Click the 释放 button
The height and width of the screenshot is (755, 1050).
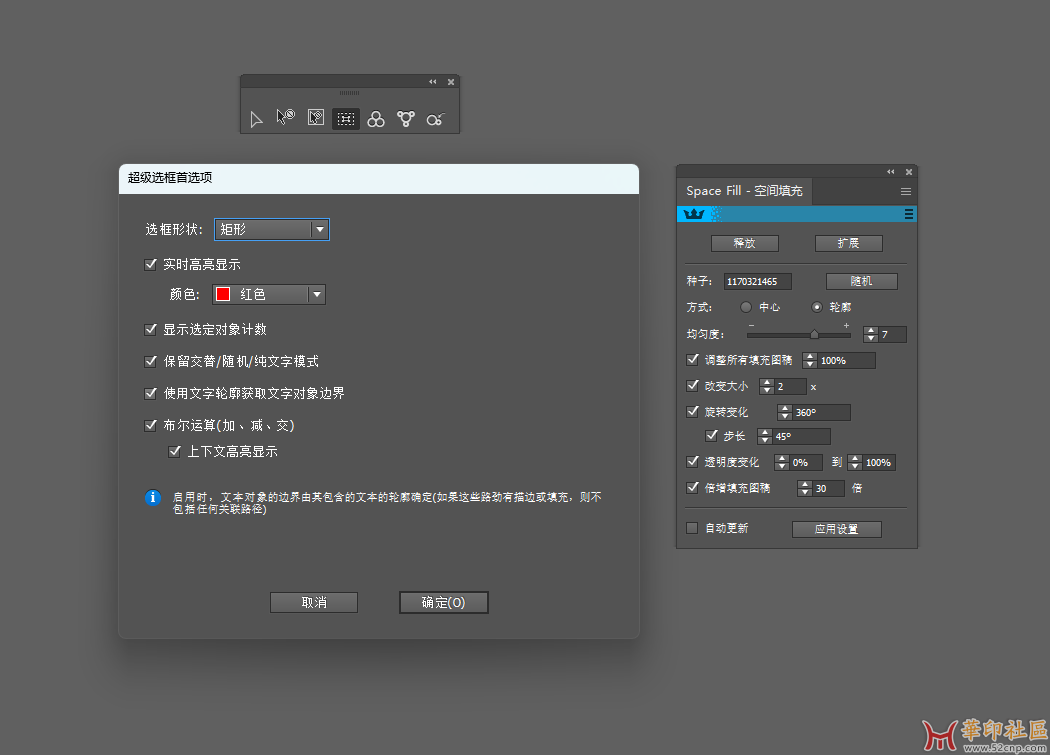click(745, 243)
